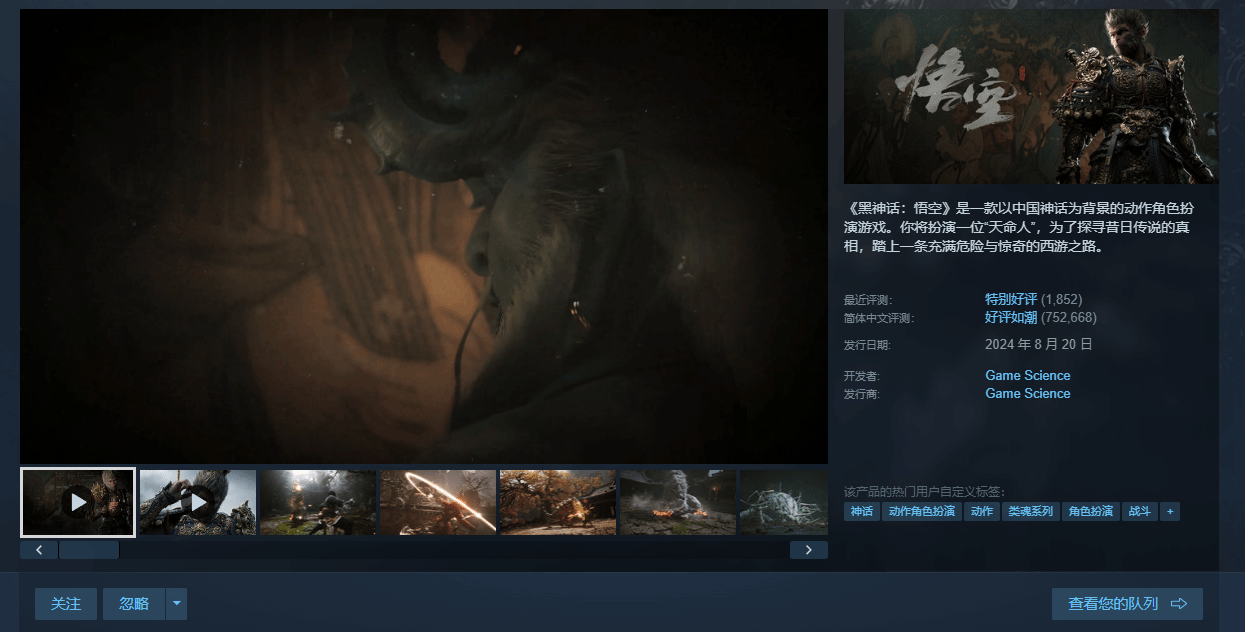Click the 悟空 game header image
Viewport: 1245px width, 632px height.
(1031, 97)
